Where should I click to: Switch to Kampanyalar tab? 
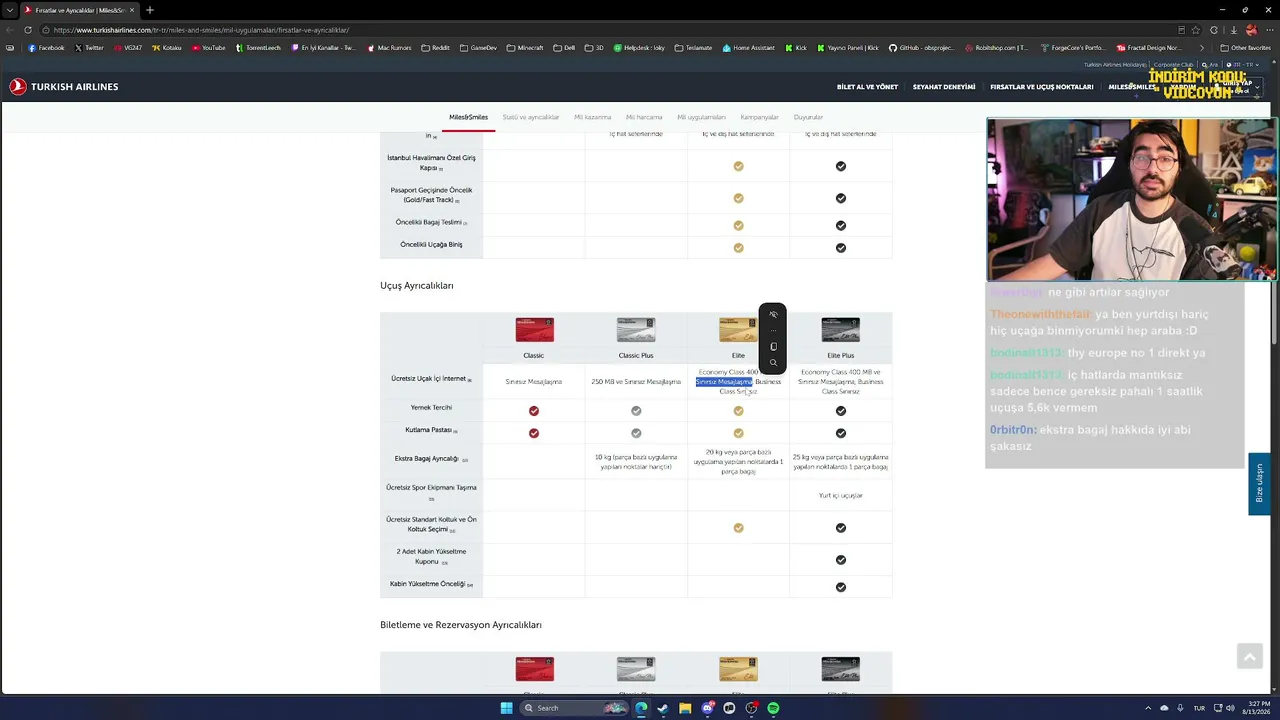click(x=760, y=117)
